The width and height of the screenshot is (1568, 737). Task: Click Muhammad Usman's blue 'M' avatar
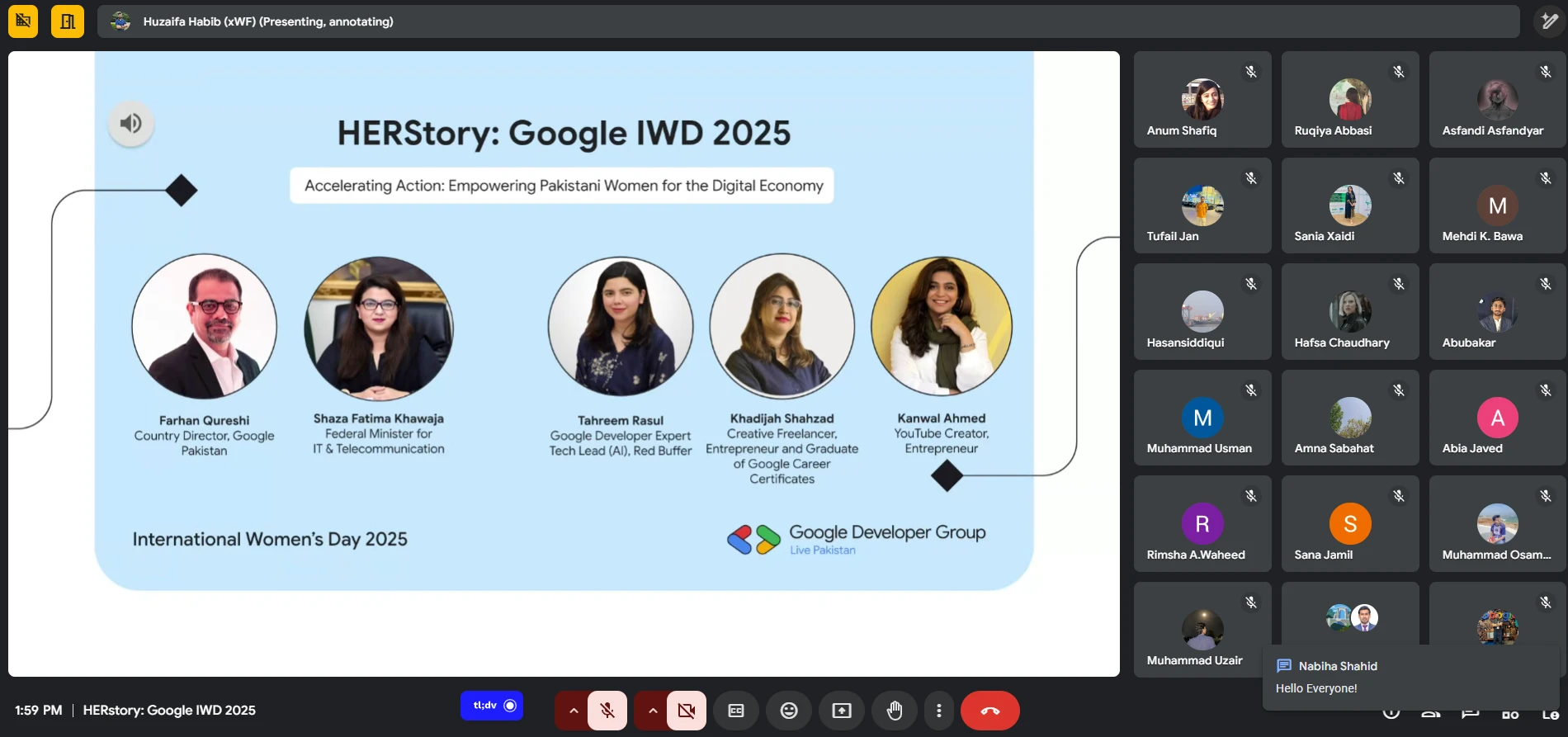tap(1202, 418)
